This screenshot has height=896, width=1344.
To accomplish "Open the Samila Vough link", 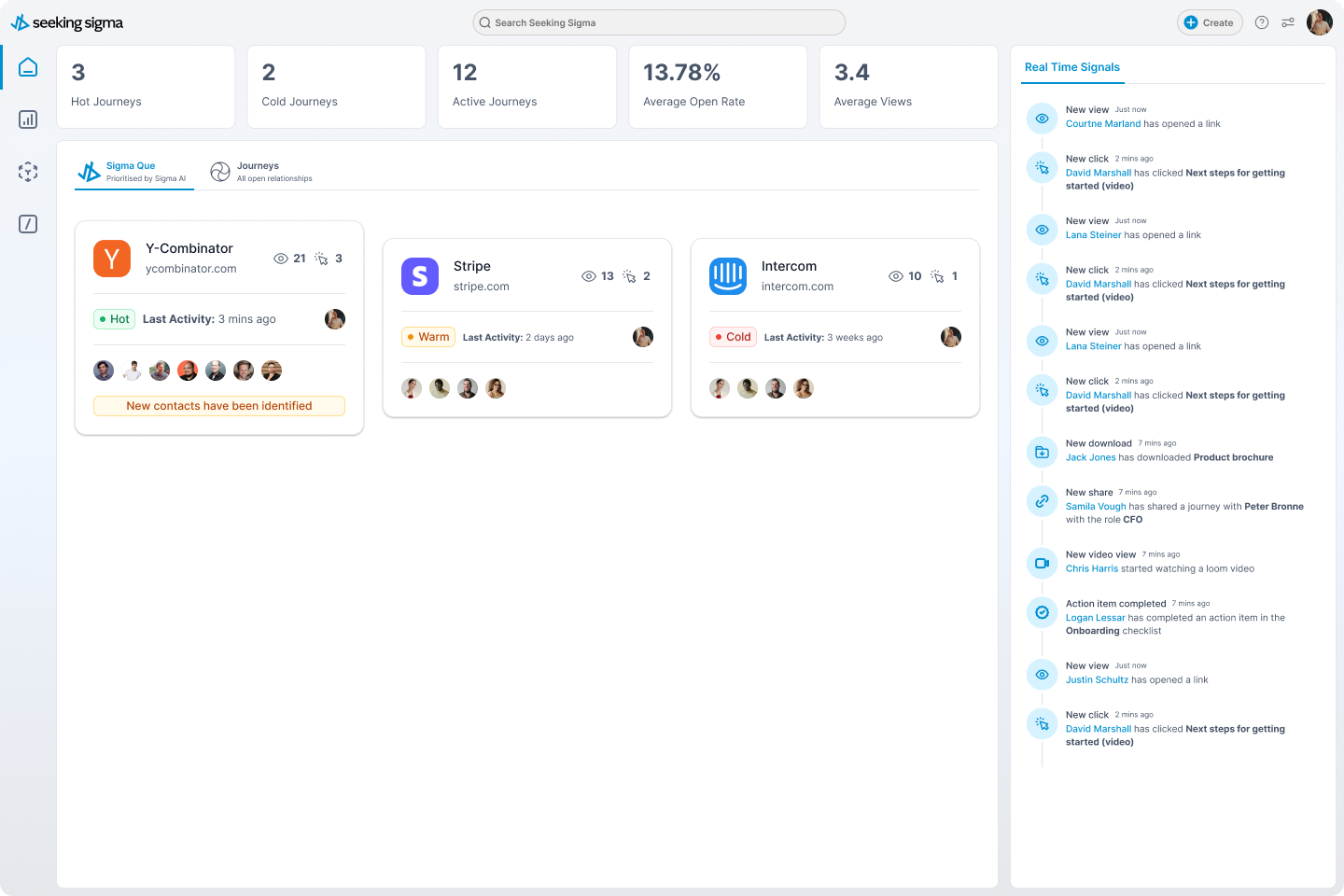I will coord(1096,507).
